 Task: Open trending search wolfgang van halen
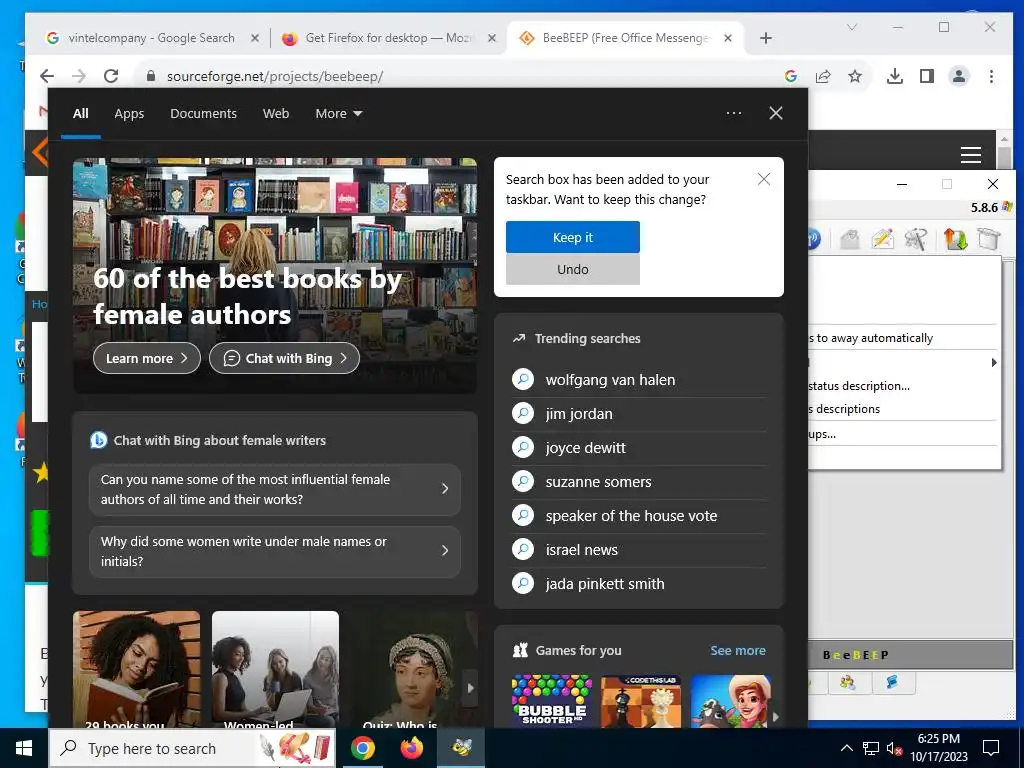coord(639,379)
